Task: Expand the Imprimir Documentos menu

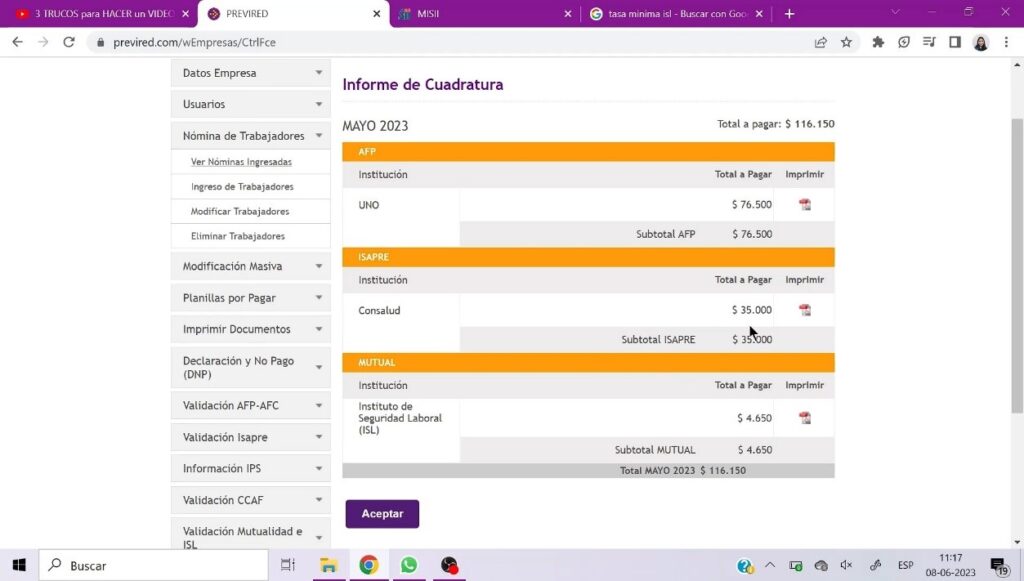Action: [251, 329]
